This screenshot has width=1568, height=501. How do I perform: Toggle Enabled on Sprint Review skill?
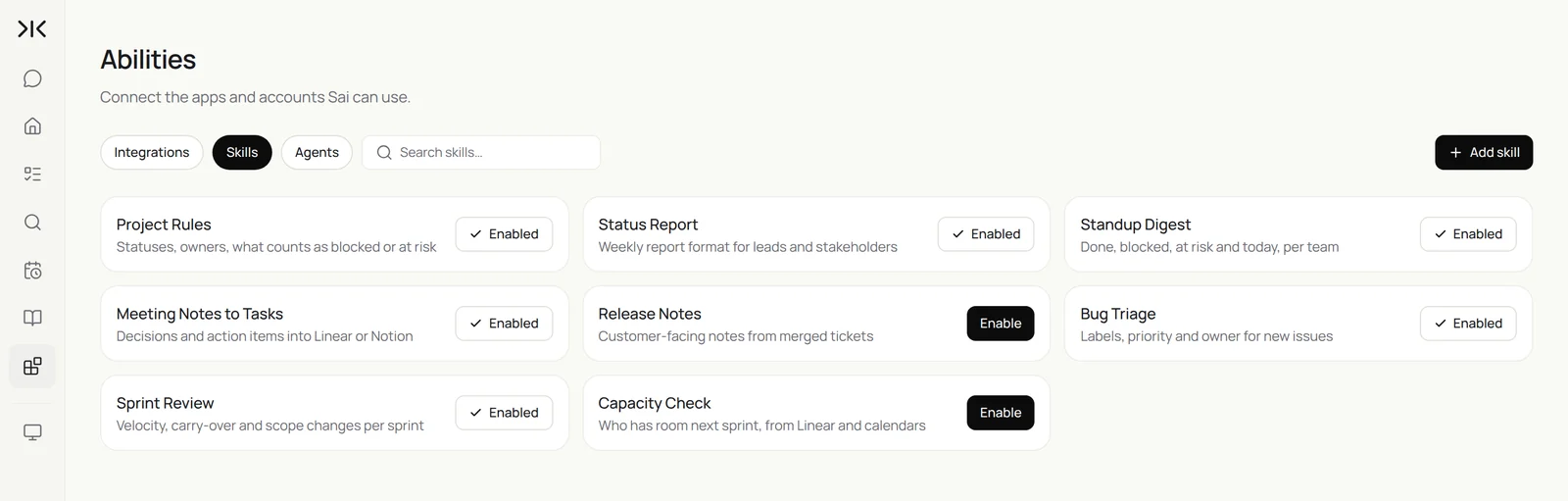504,413
